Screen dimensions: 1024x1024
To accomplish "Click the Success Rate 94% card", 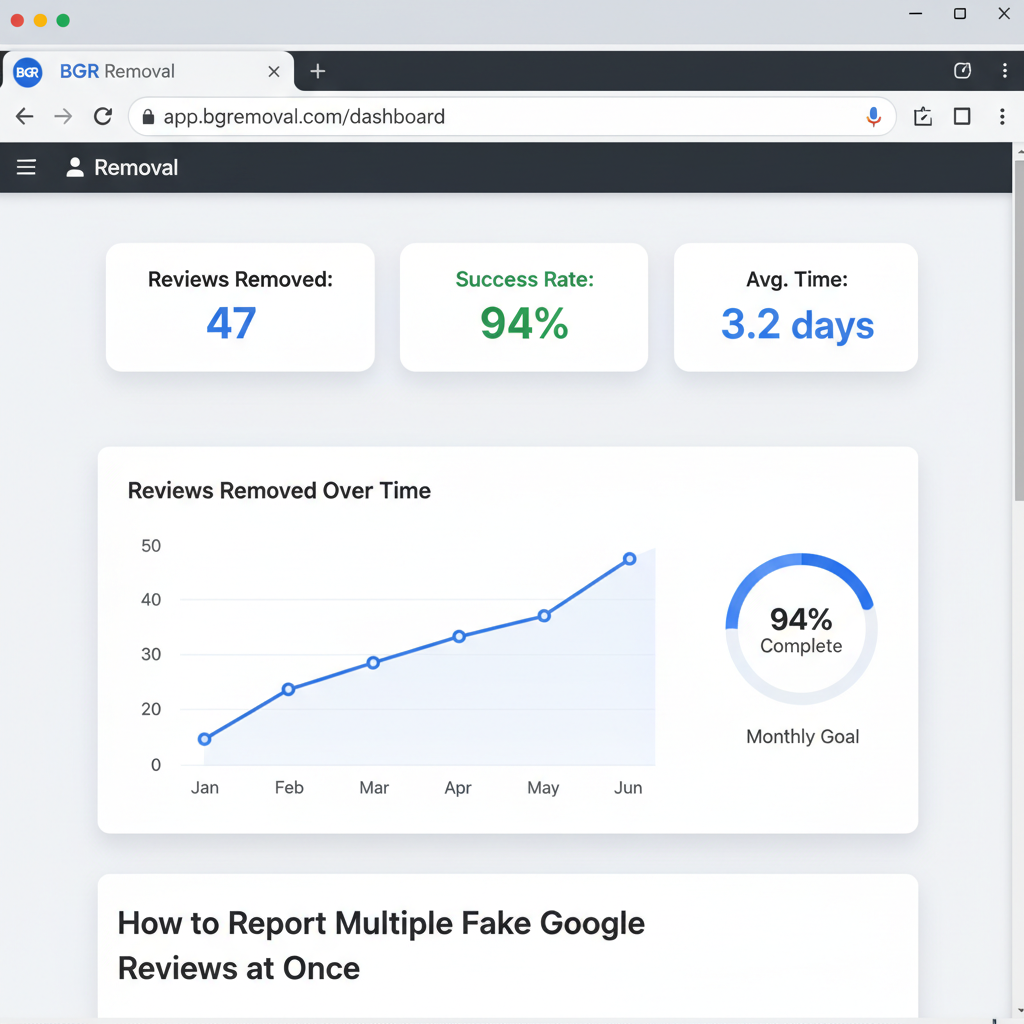I will tap(524, 308).
